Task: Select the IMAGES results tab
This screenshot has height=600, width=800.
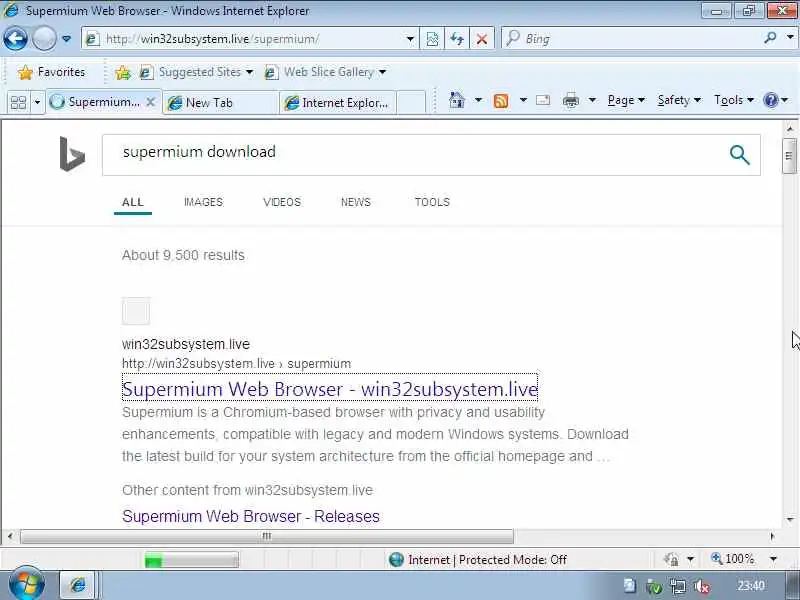Action: click(x=203, y=202)
